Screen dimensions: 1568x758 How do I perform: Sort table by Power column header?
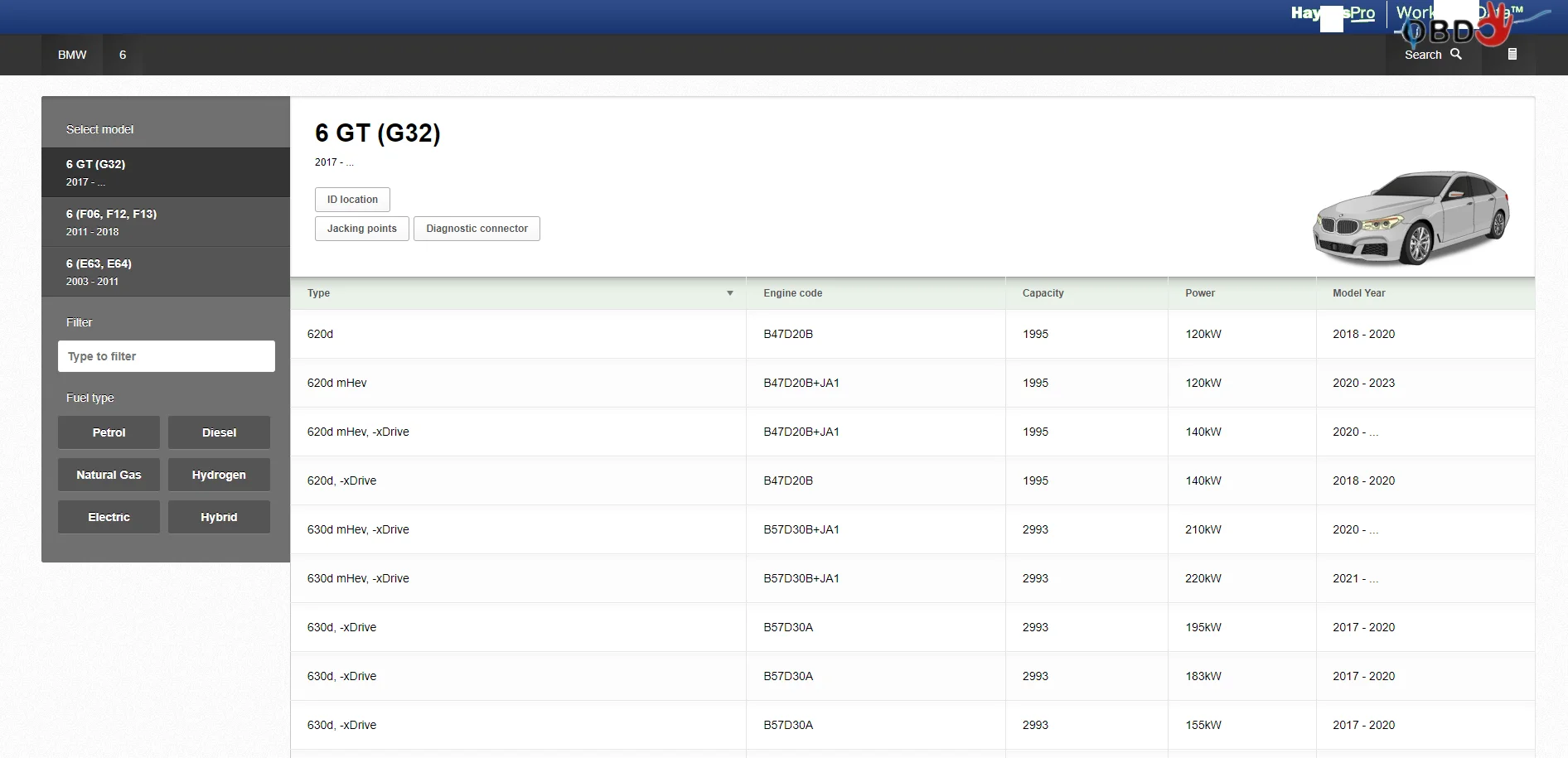[x=1199, y=293]
